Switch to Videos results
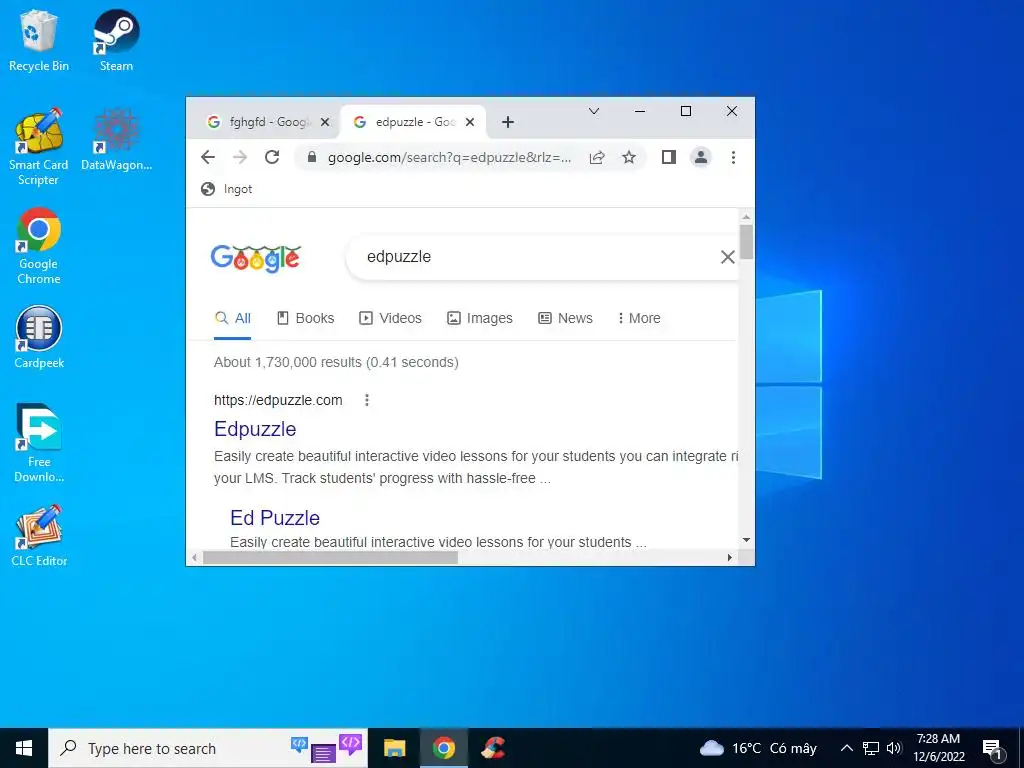Image resolution: width=1024 pixels, height=768 pixels. [390, 318]
